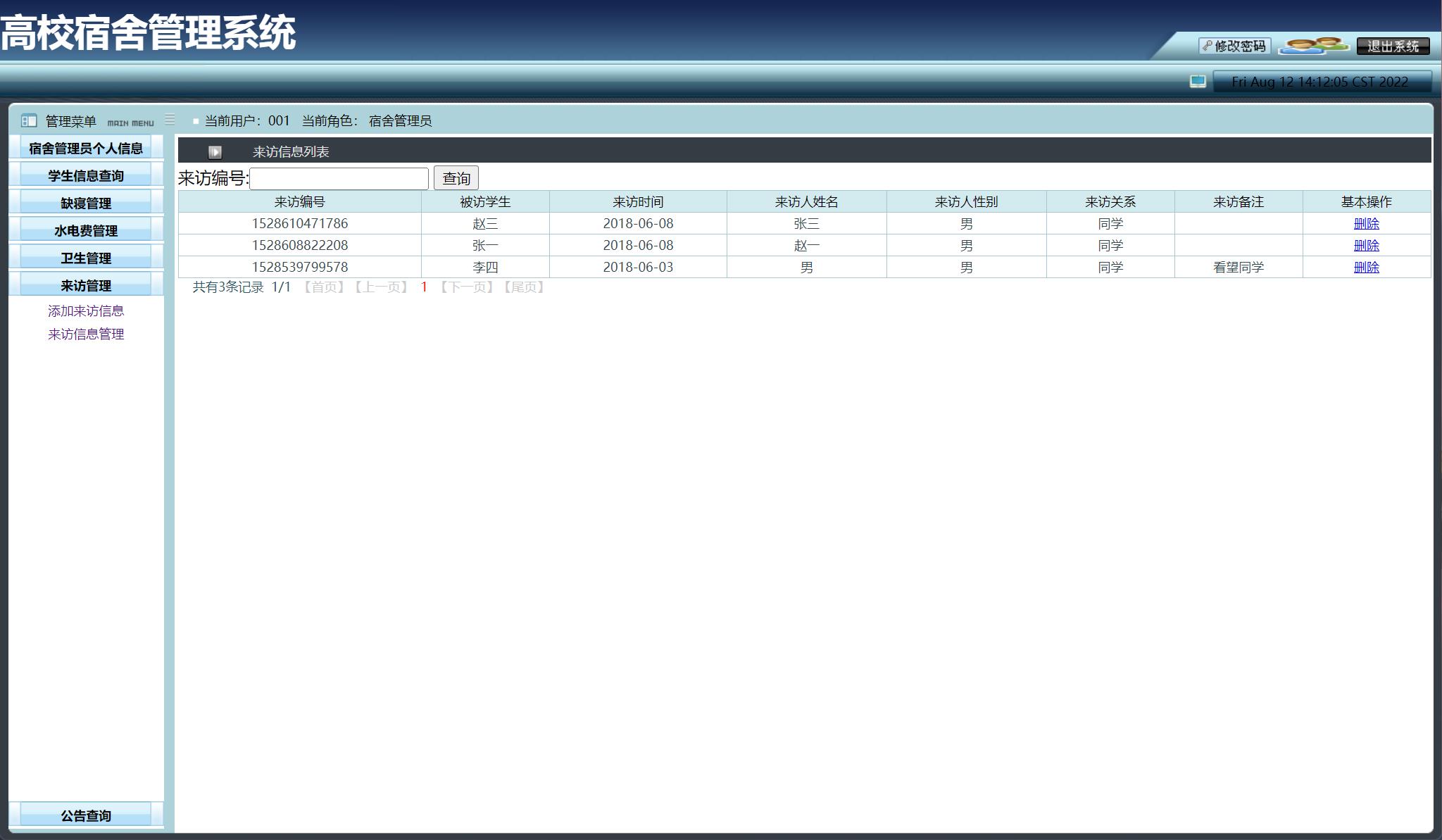Screen dimensions: 1442x840
Task: Open 来访信息管理 link in sidebar
Action: point(86,334)
